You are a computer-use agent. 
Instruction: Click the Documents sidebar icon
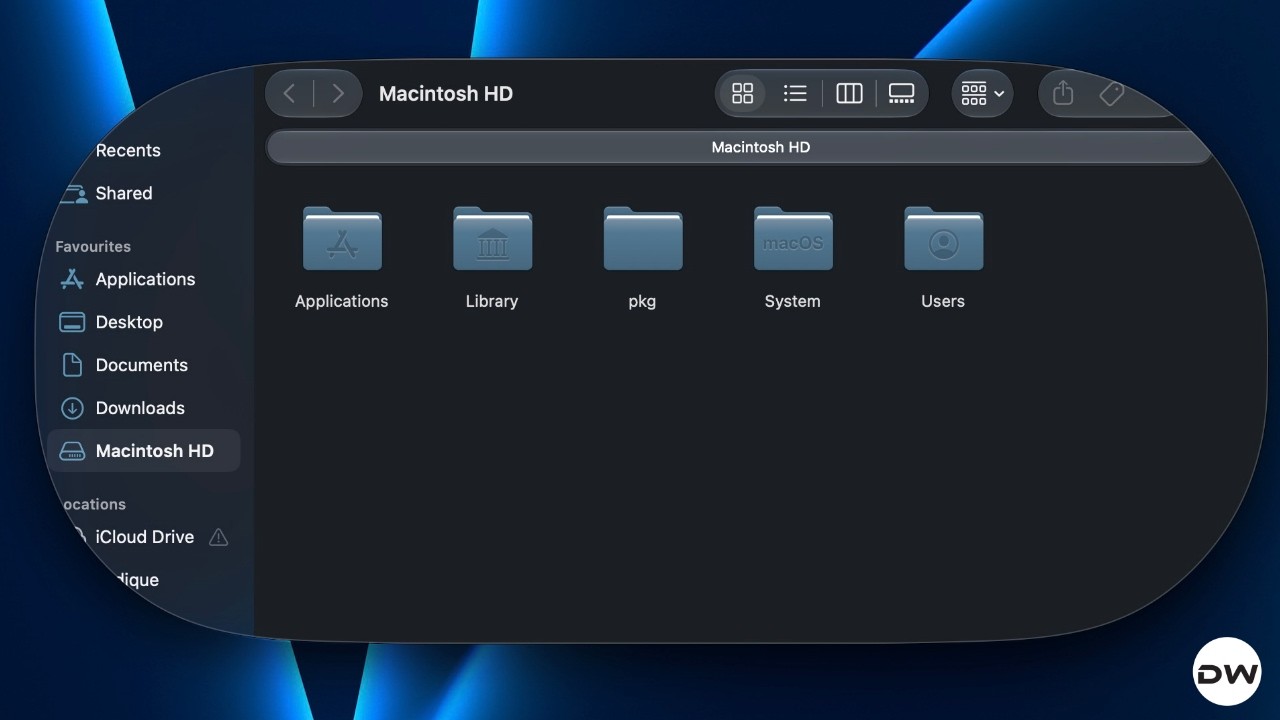click(72, 365)
